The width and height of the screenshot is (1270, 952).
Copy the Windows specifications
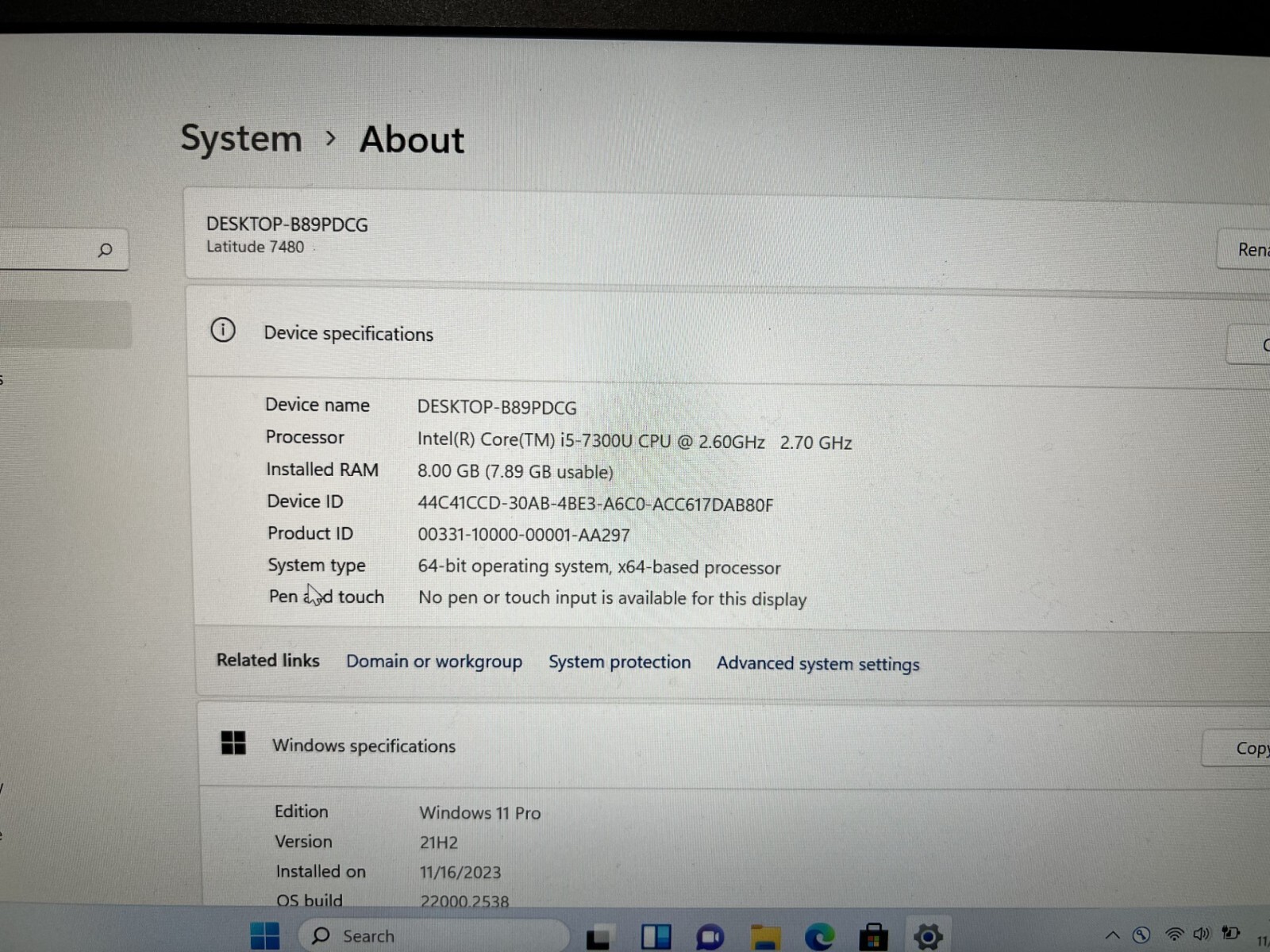click(x=1237, y=747)
